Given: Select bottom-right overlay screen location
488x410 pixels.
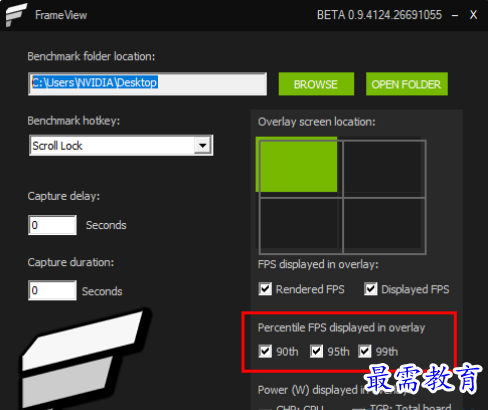Looking at the screenshot, I should 384,225.
